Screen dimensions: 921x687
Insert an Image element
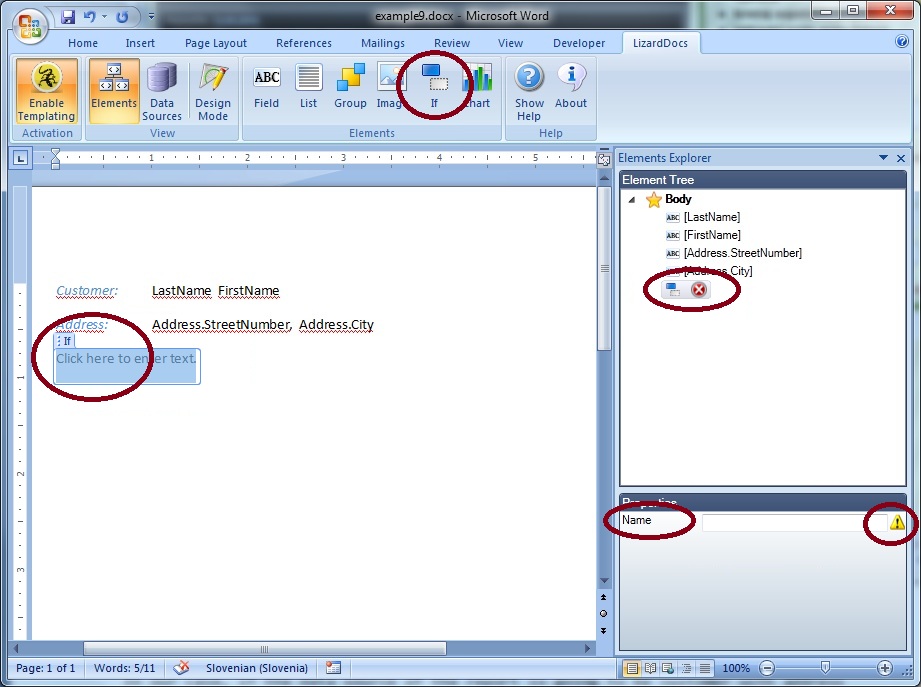click(x=389, y=88)
